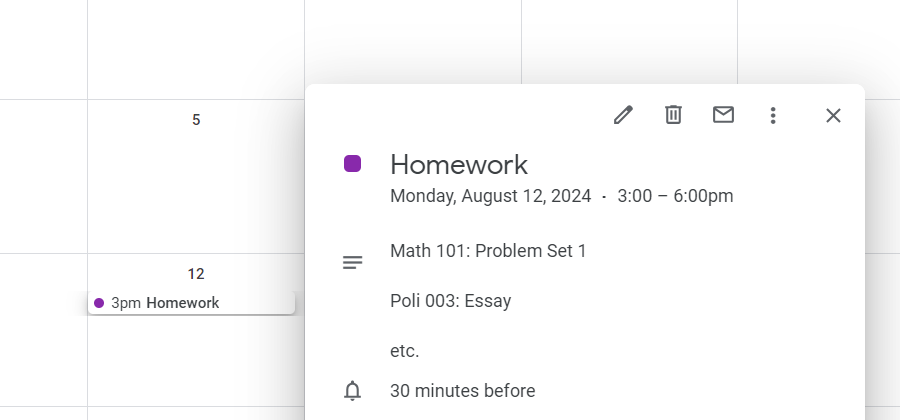The width and height of the screenshot is (900, 420).
Task: Close the Homework event popup
Action: point(833,115)
